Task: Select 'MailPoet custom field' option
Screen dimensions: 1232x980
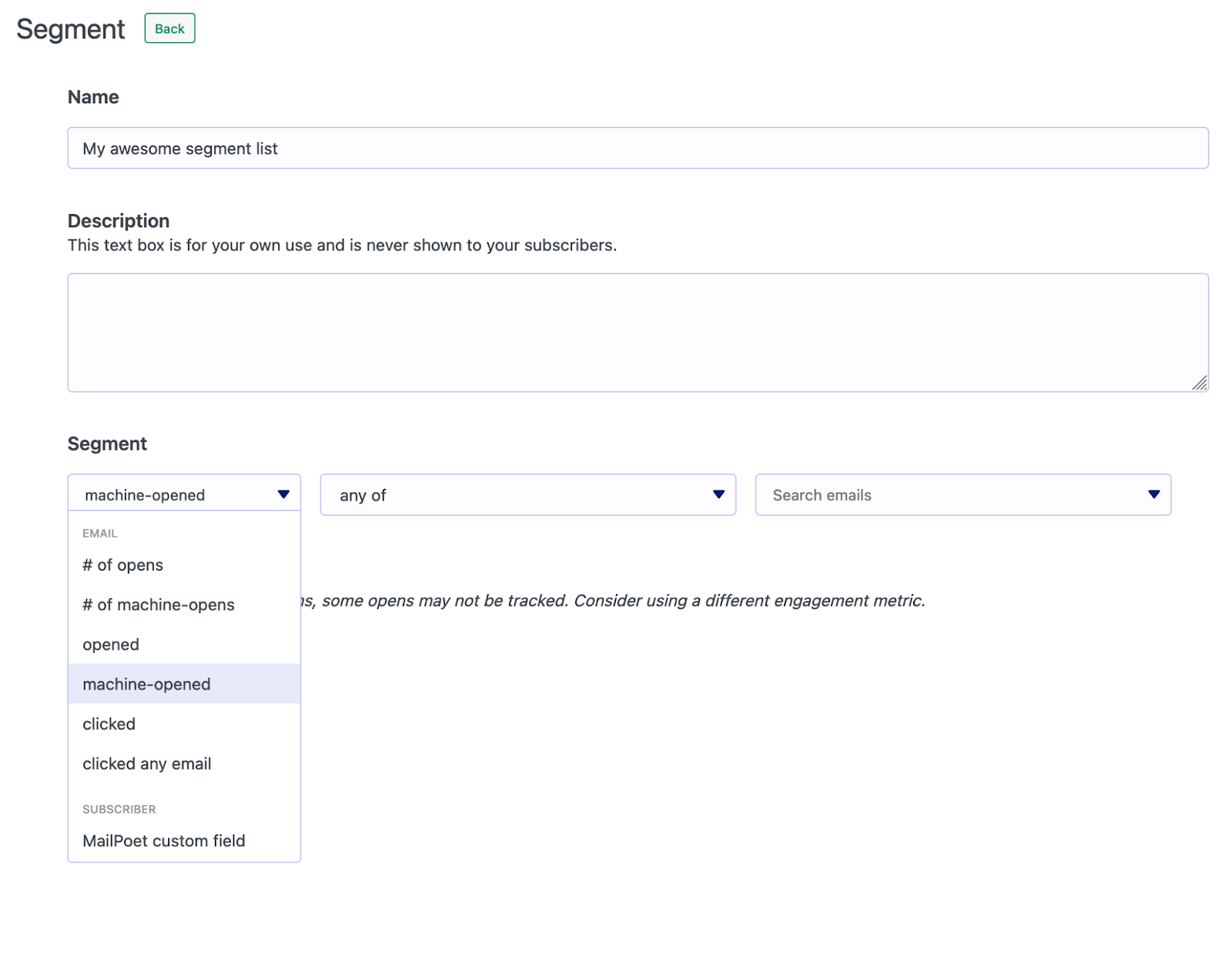Action: [x=184, y=841]
